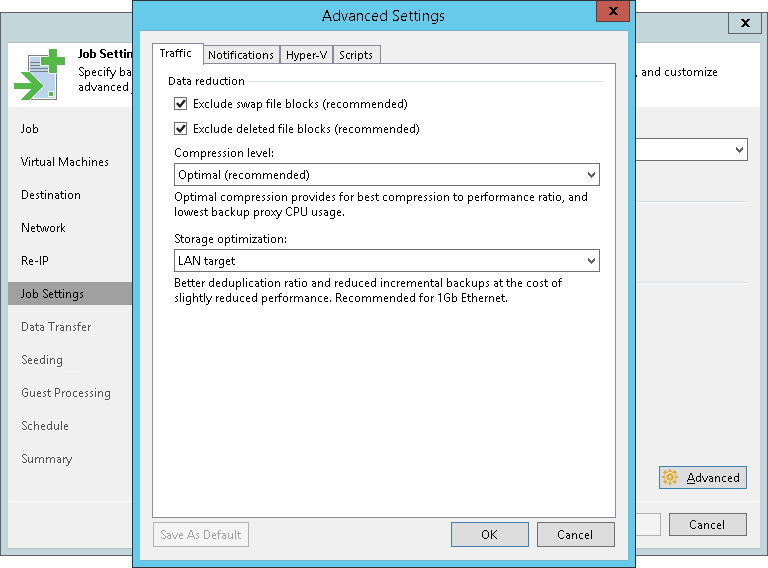Screen dimensions: 768x568
Task: Open the Network step in sidebar
Action: [x=43, y=228]
